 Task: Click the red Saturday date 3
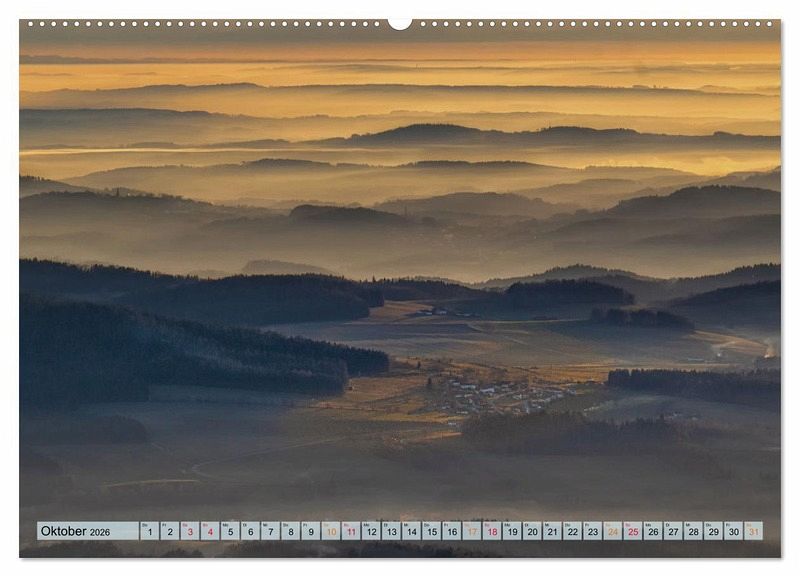pos(190,531)
